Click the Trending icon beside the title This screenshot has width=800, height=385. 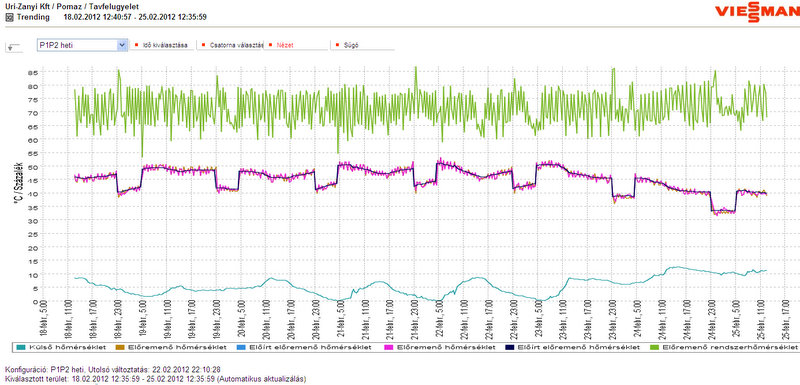click(8, 17)
